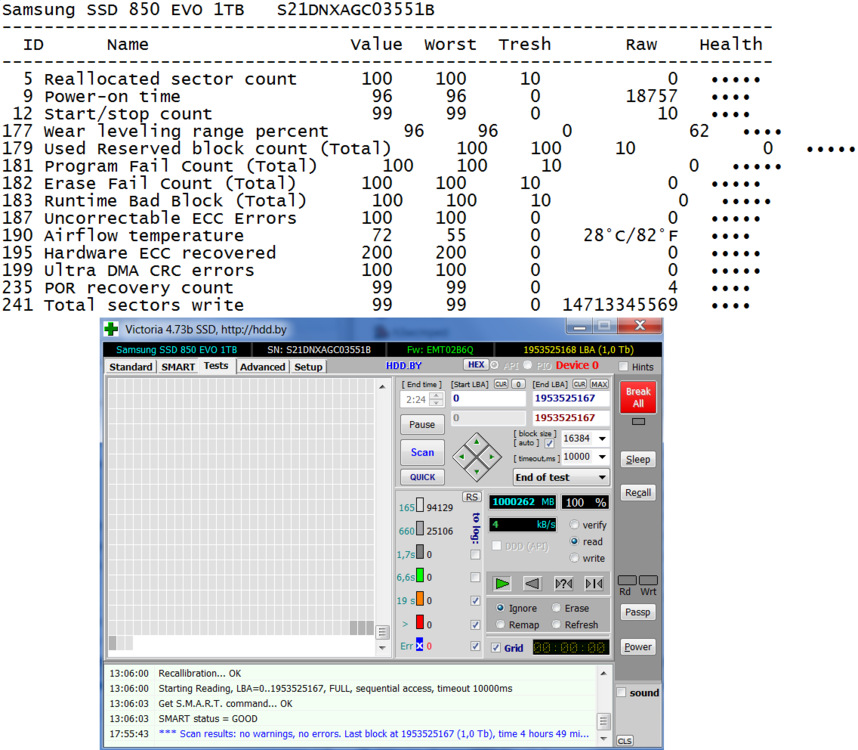Switch to the SMART tab
Viewport: 858px width, 750px height.
178,367
